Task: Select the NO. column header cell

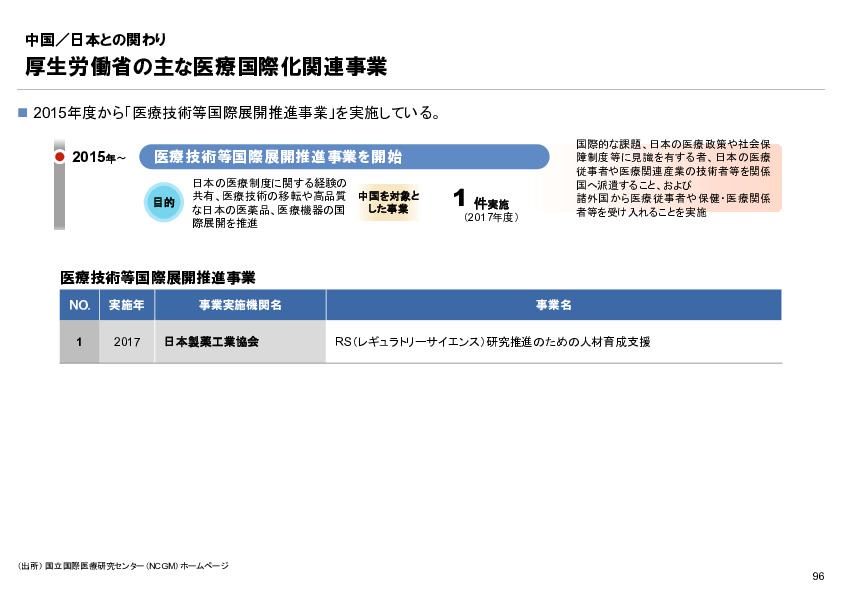Action: pos(79,305)
